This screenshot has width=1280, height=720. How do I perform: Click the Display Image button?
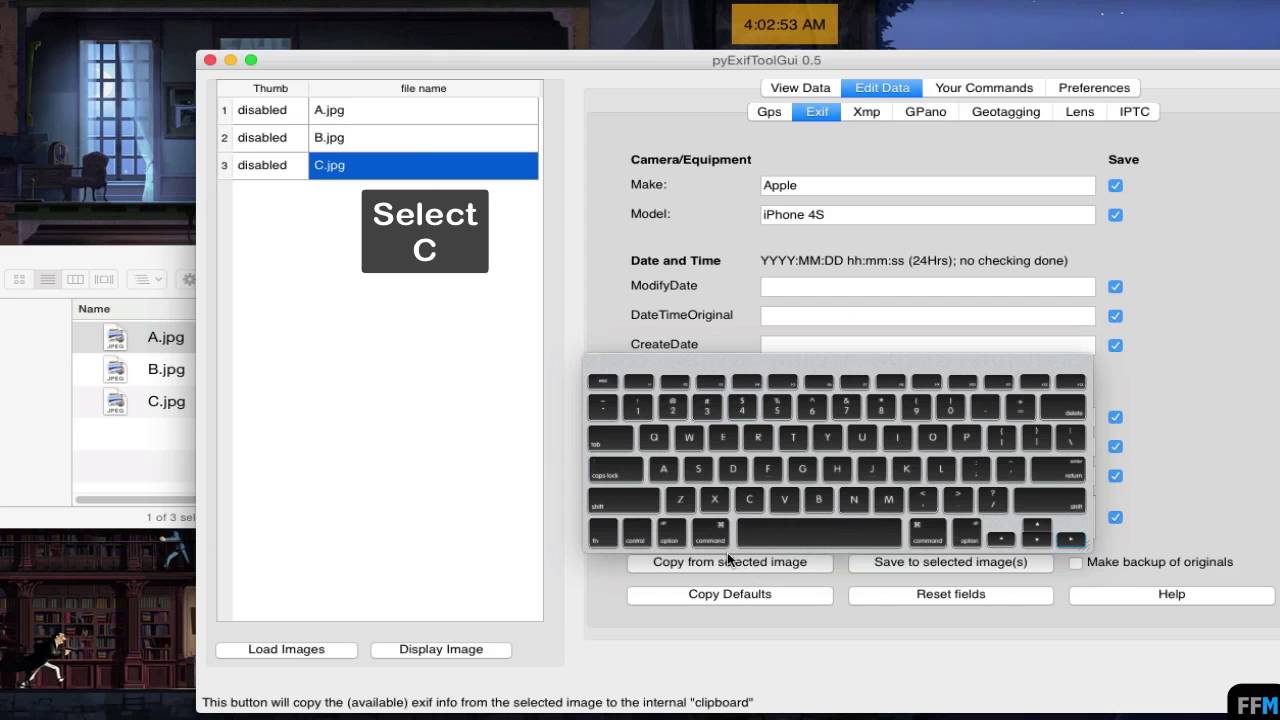(x=441, y=649)
